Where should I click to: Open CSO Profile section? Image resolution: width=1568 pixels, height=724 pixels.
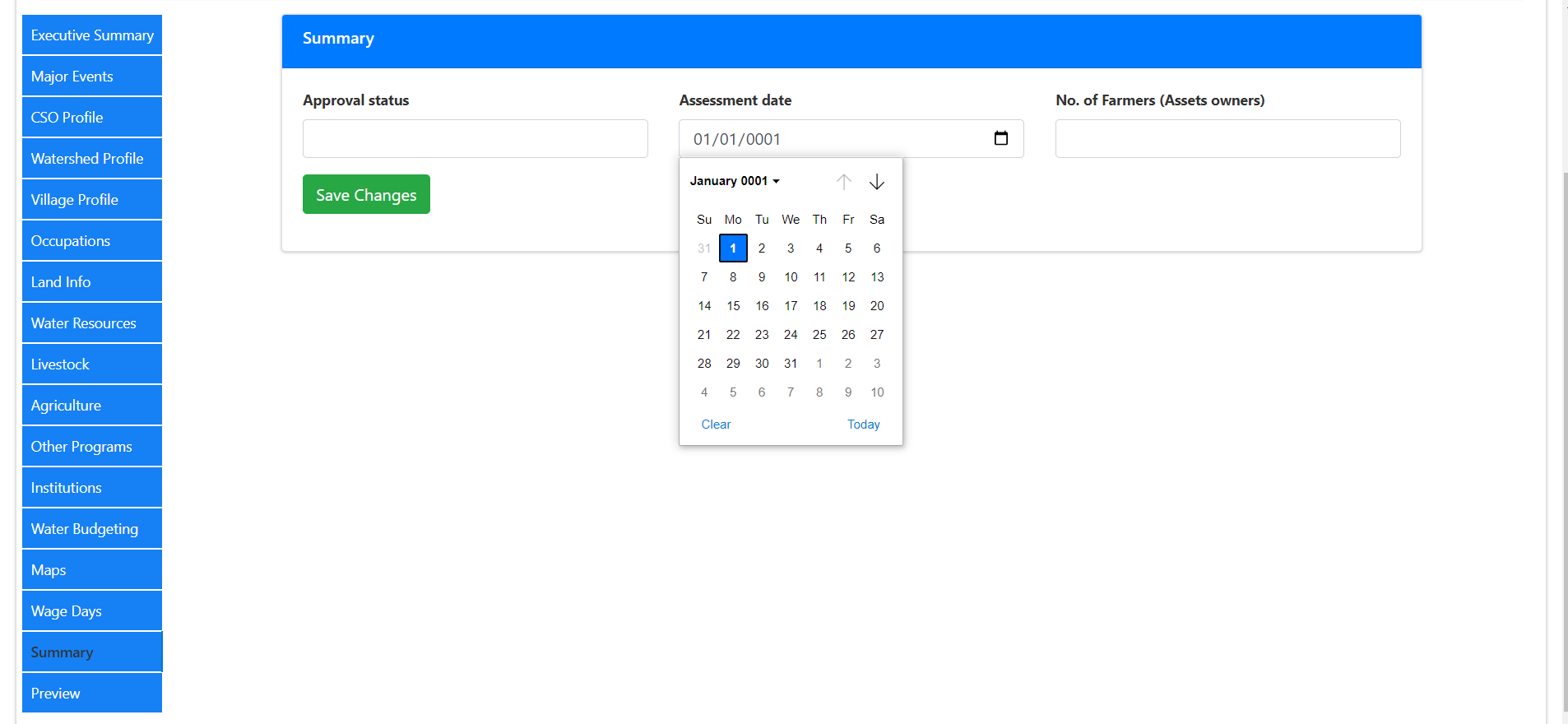tap(92, 117)
